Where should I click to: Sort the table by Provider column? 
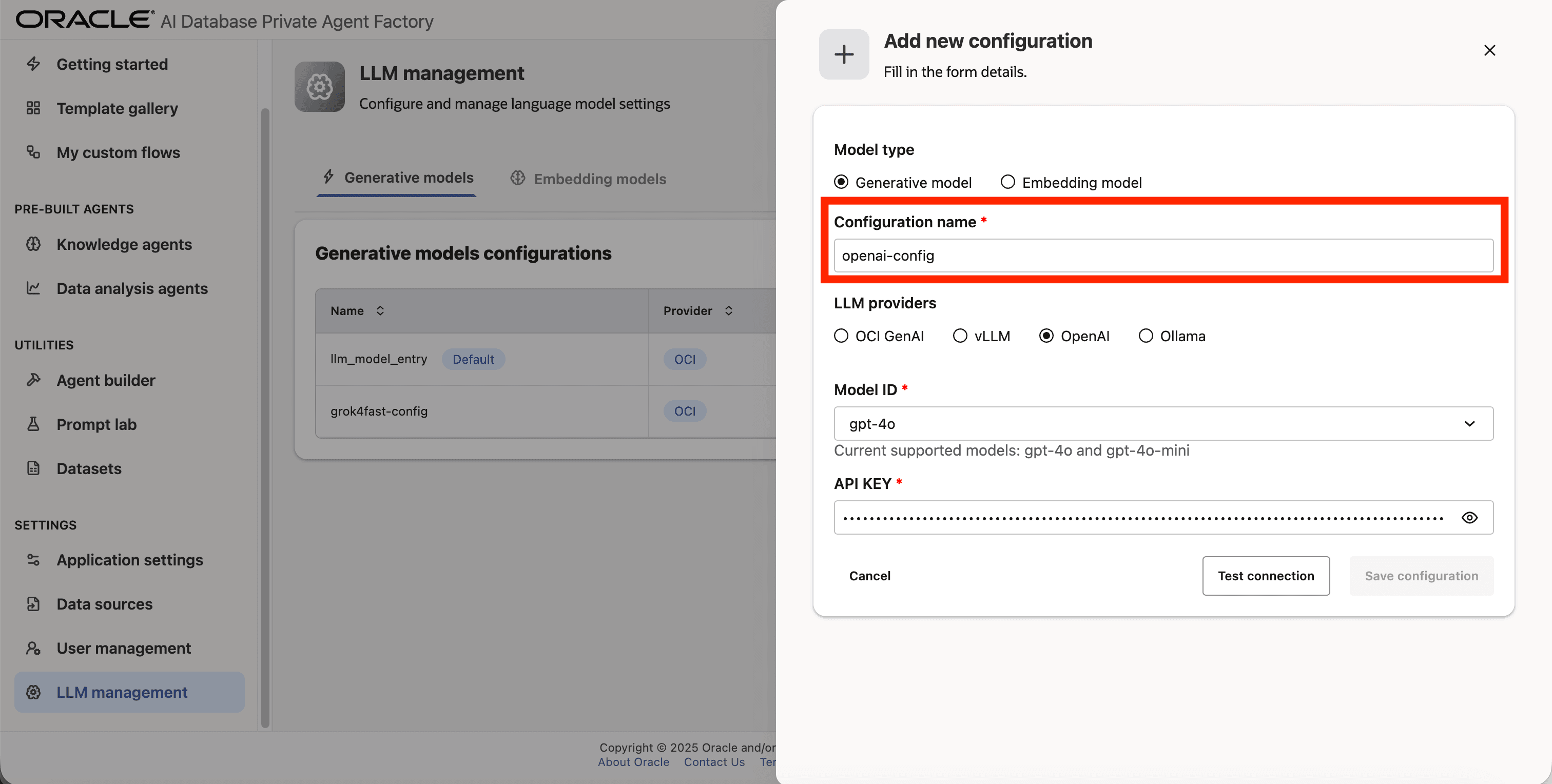coord(728,311)
